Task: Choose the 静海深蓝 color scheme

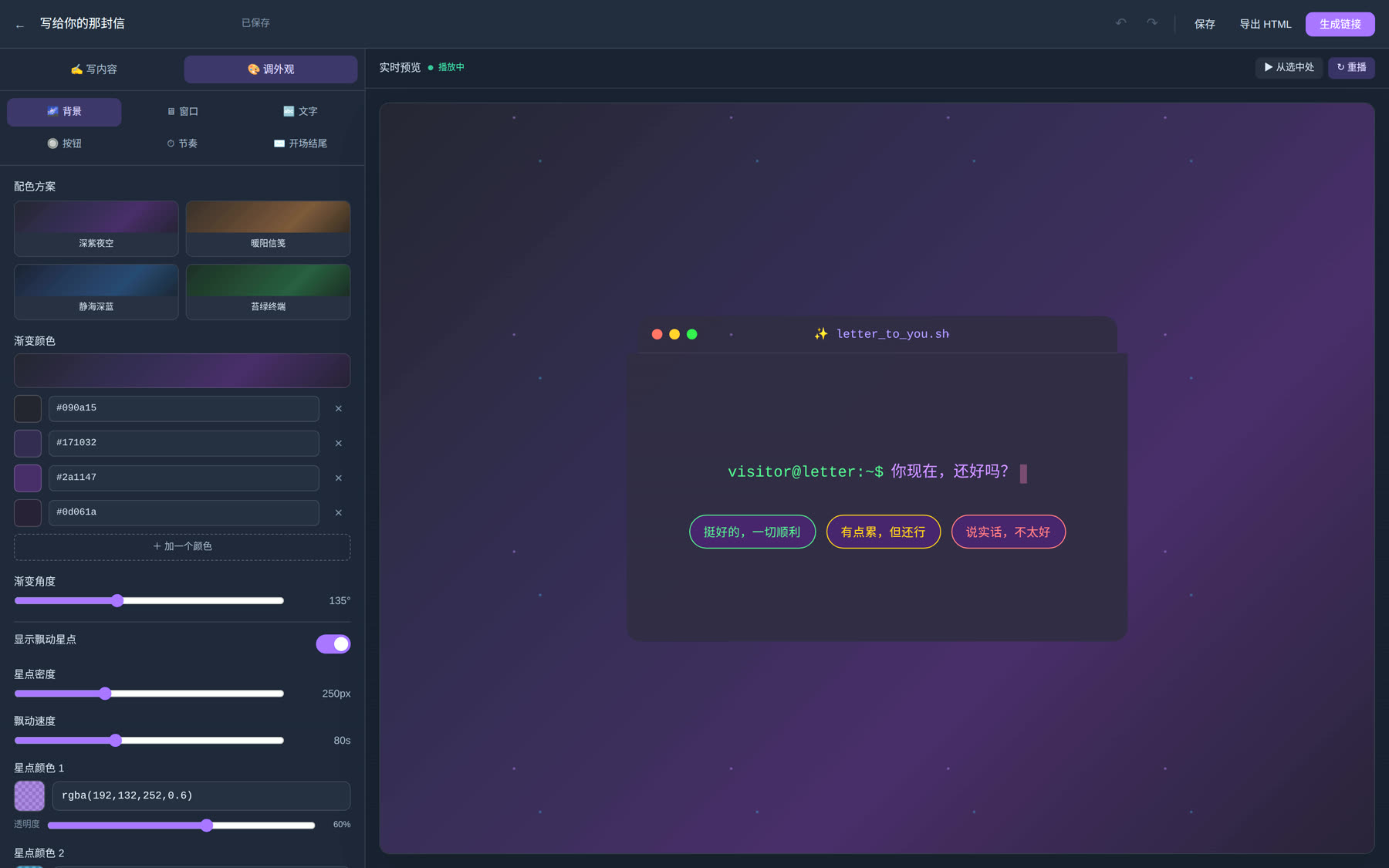Action: pos(96,292)
